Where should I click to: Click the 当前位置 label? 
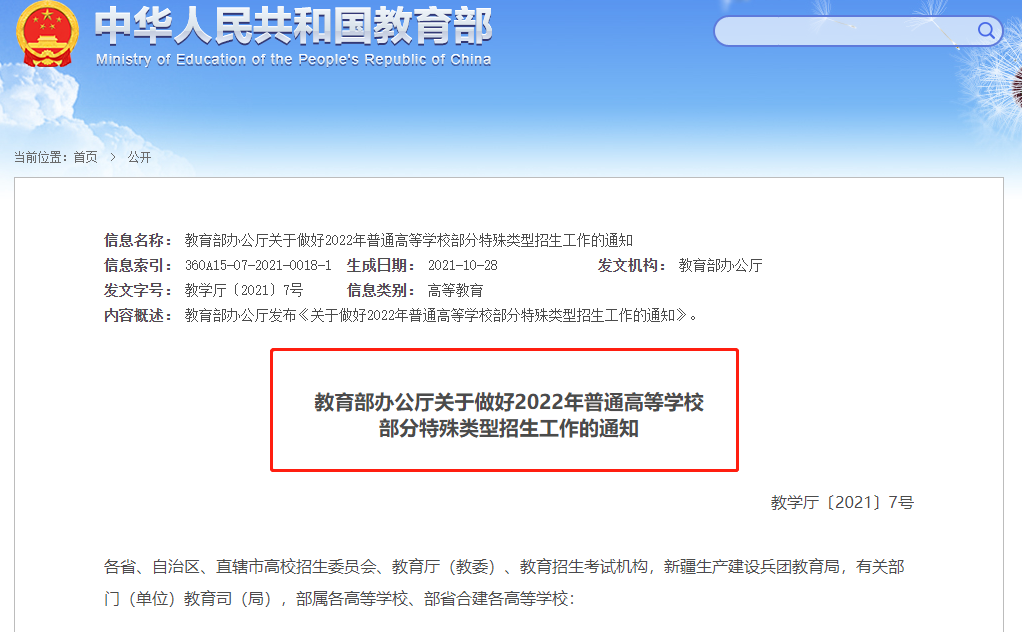[40, 157]
